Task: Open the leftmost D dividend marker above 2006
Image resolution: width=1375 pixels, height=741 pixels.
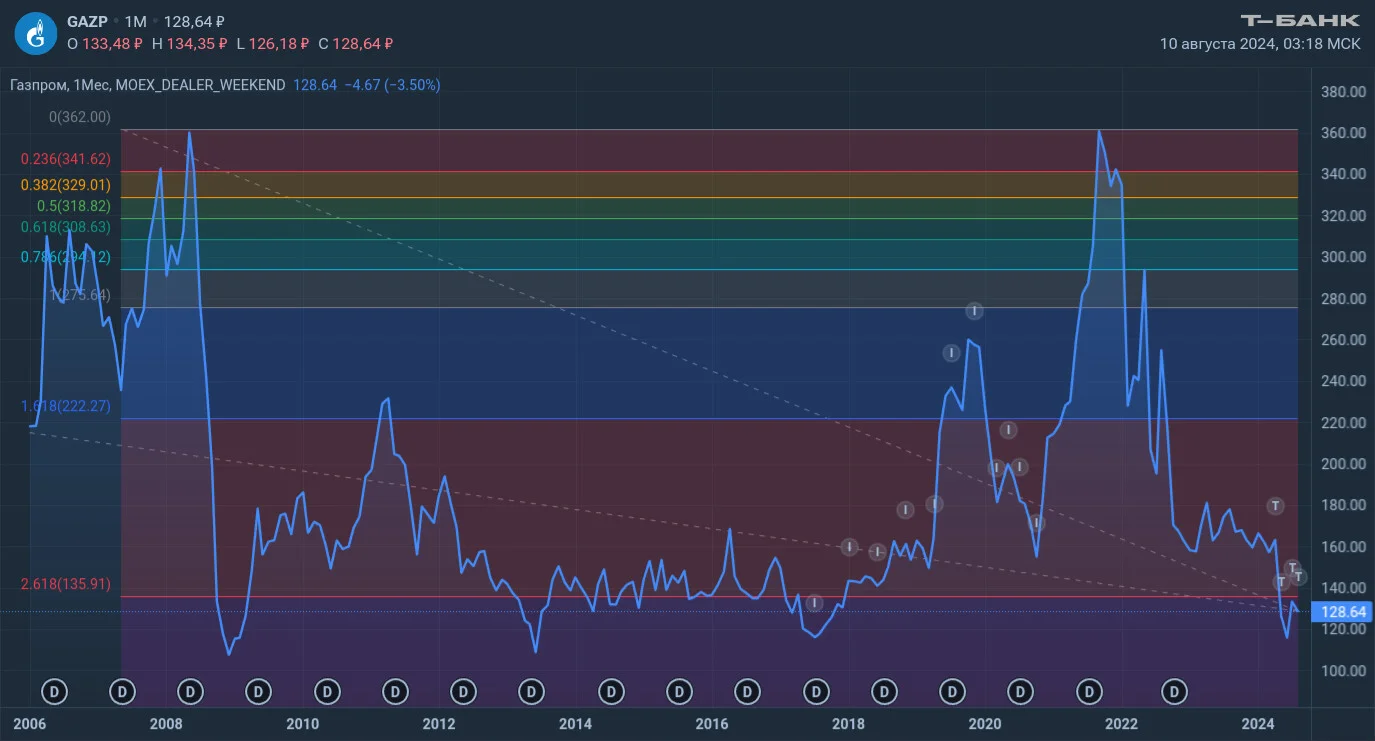Action: 54,691
